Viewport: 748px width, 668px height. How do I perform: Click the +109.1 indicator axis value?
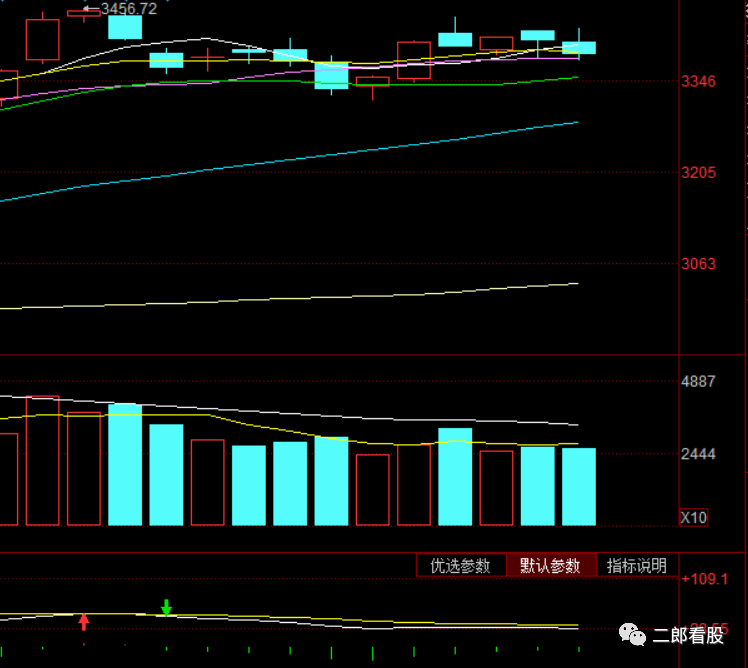(x=705, y=579)
